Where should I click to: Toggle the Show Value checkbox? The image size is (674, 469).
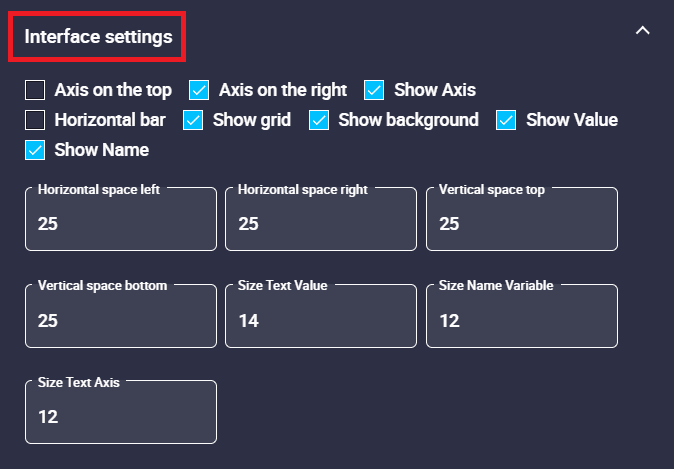point(507,120)
